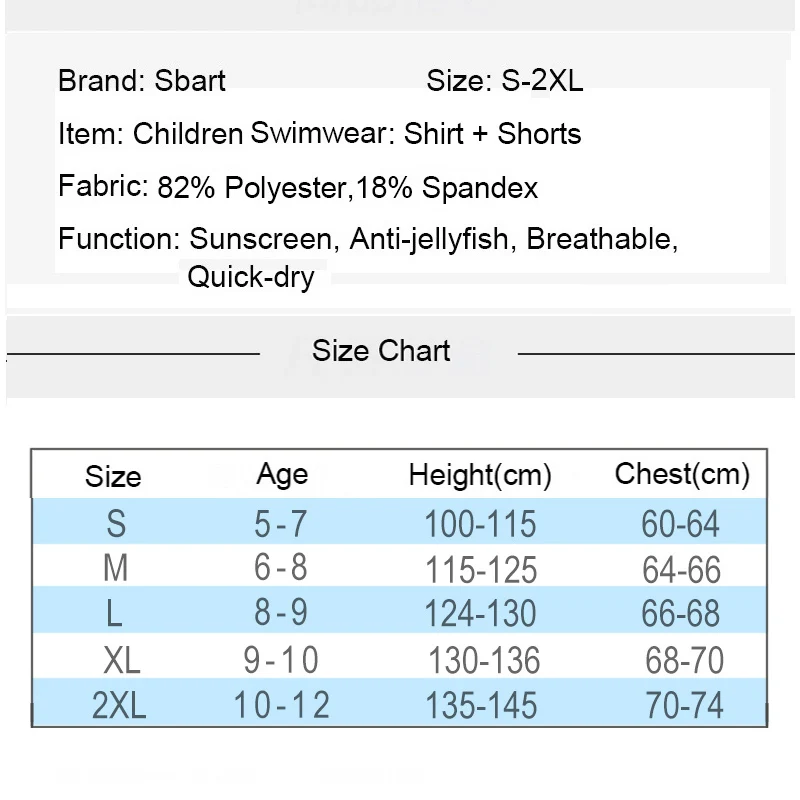The width and height of the screenshot is (800, 800).
Task: Select the S size row label
Action: coord(116,524)
